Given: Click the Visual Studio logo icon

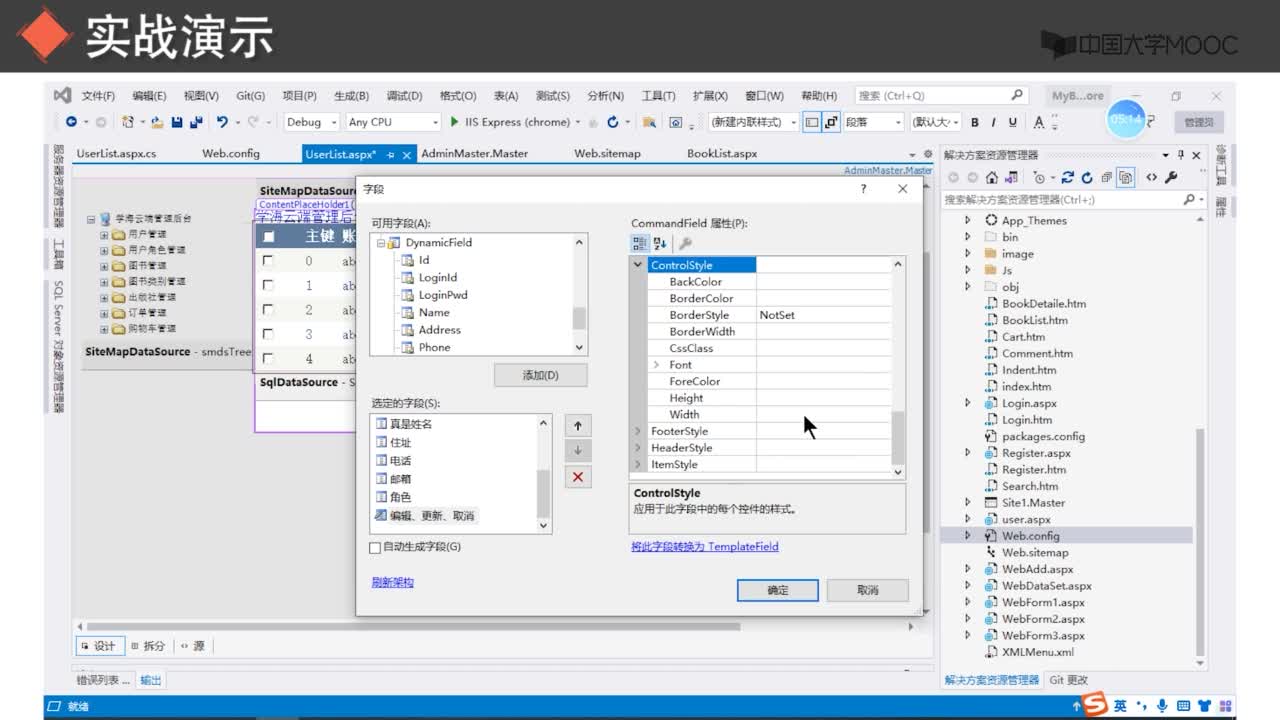Looking at the screenshot, I should pos(62,95).
